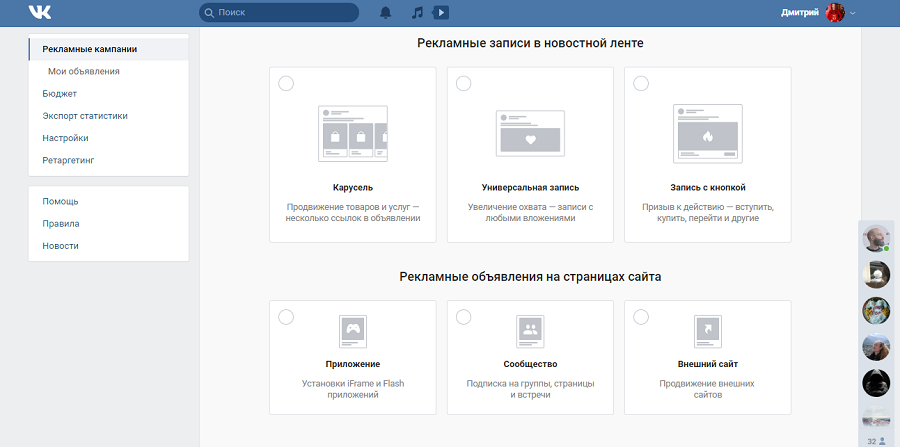Expand the profile dropdown arrow
This screenshot has height=447, width=900.
click(853, 13)
